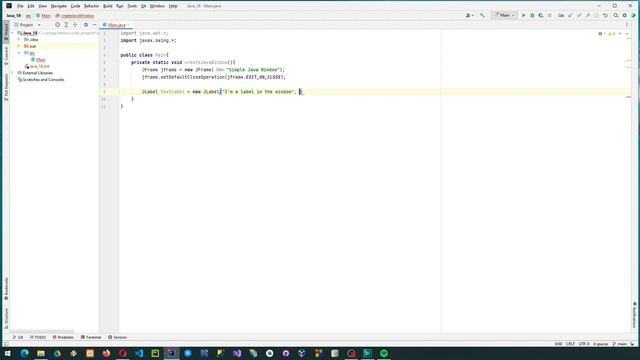Collapse the Java_18 project root node

tap(13, 33)
